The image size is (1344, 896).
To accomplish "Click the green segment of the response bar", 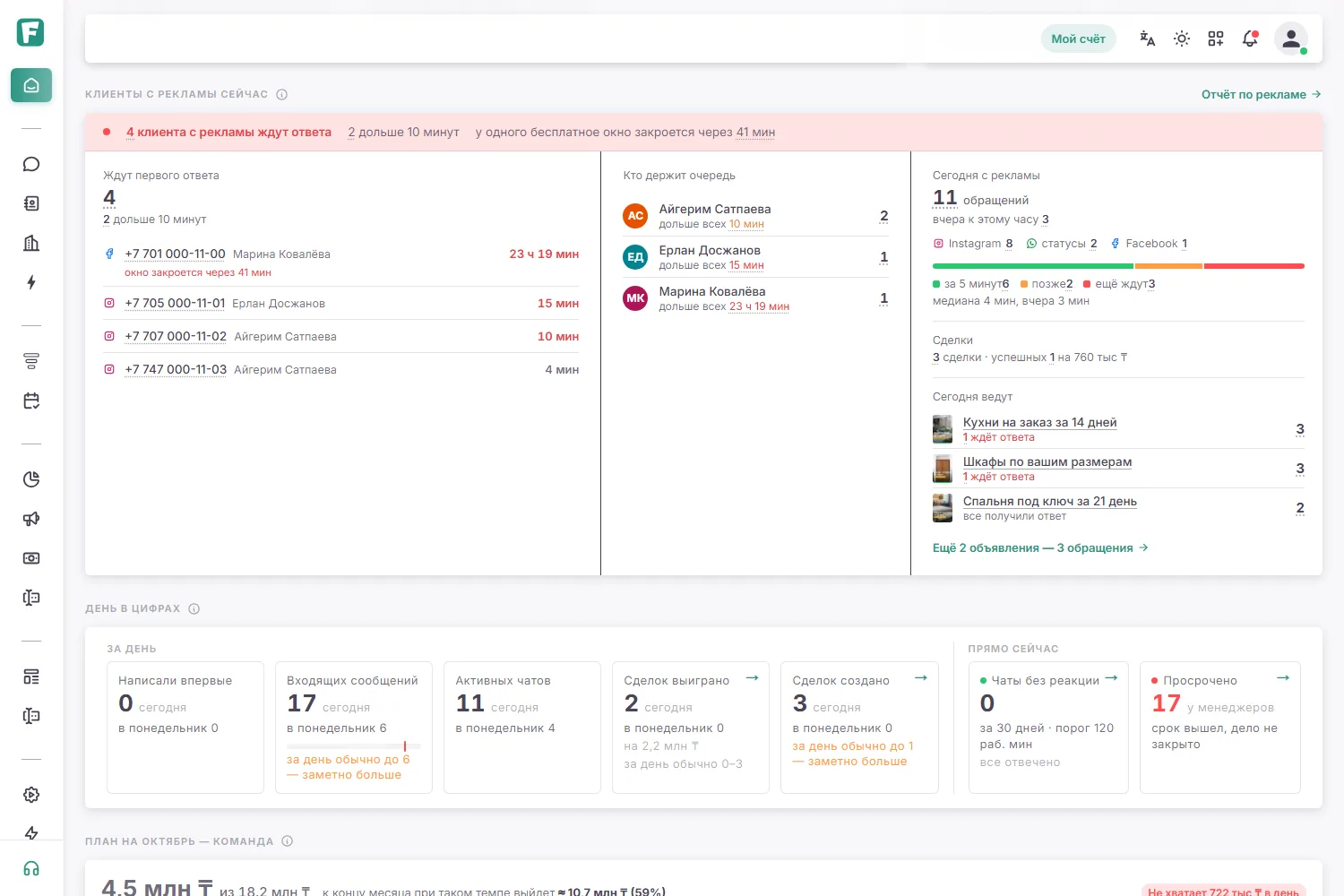I will [x=1033, y=266].
